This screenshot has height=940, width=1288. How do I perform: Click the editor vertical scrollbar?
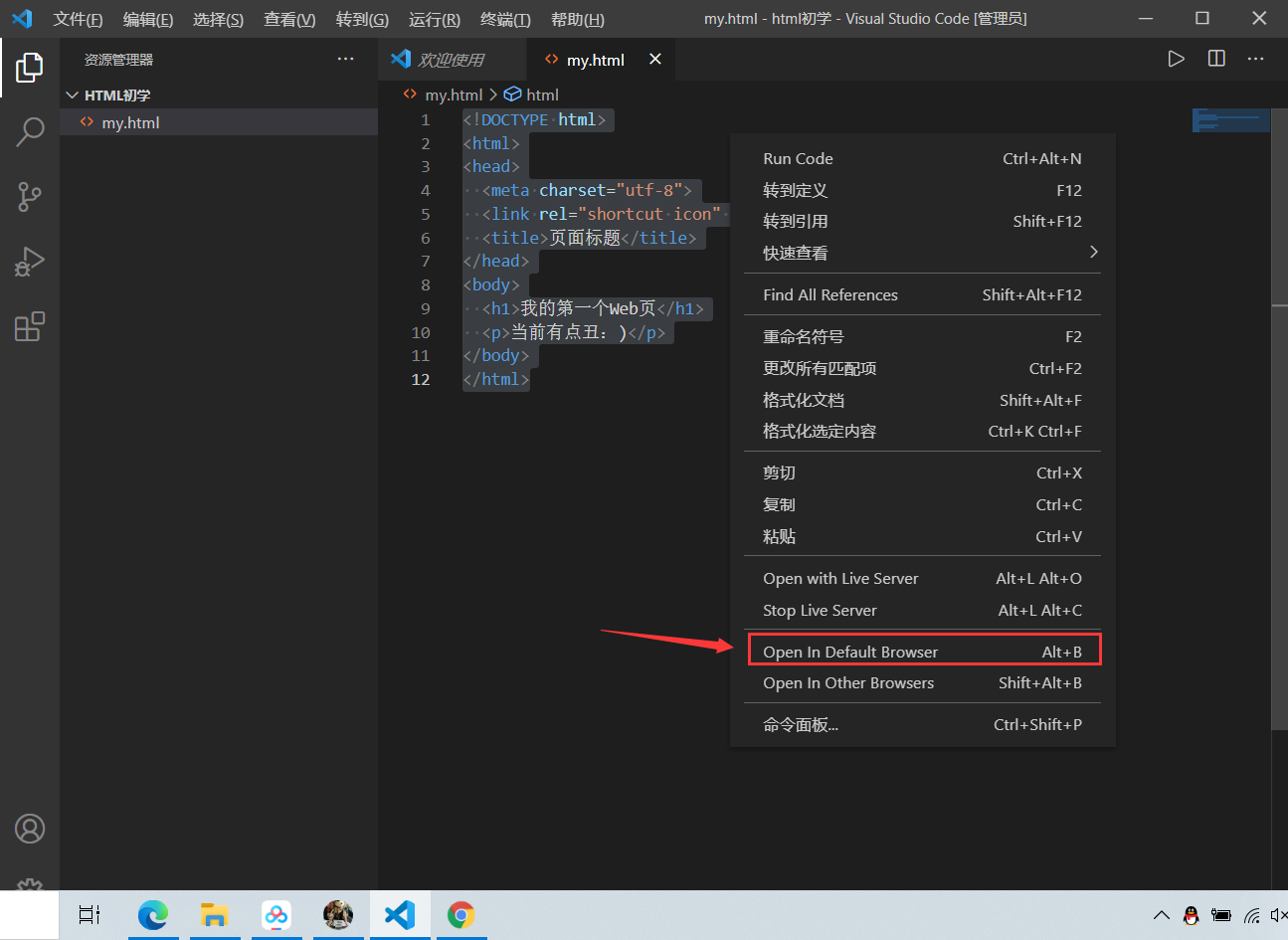coord(1279,418)
